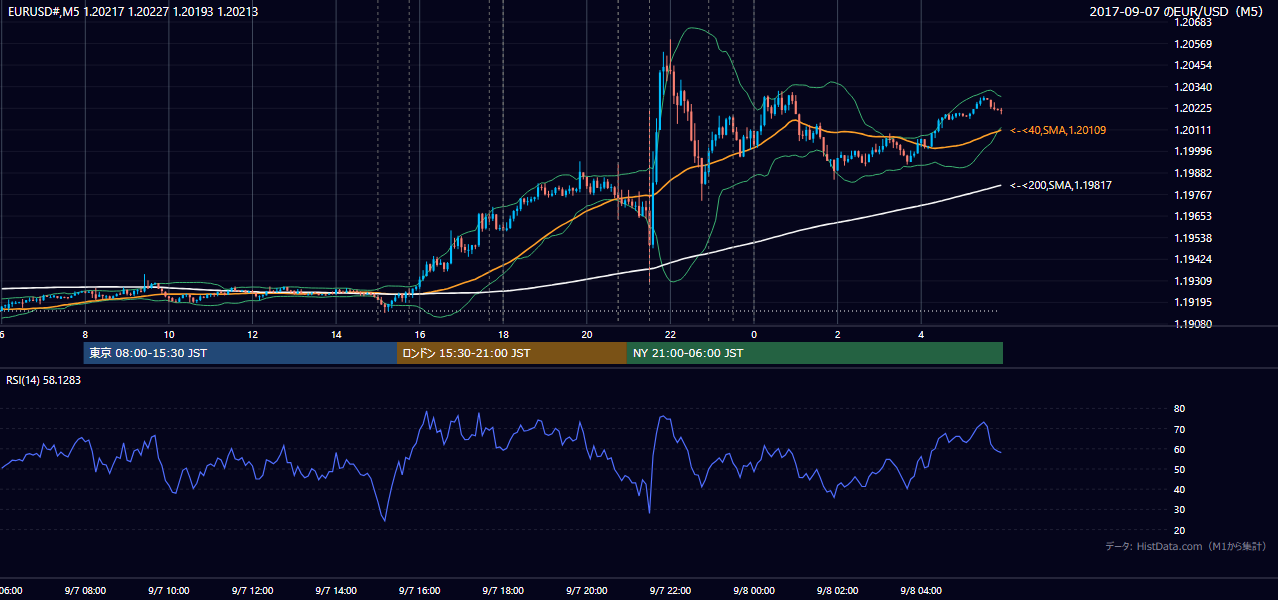Click price axis value 1.19767

(x=1195, y=195)
